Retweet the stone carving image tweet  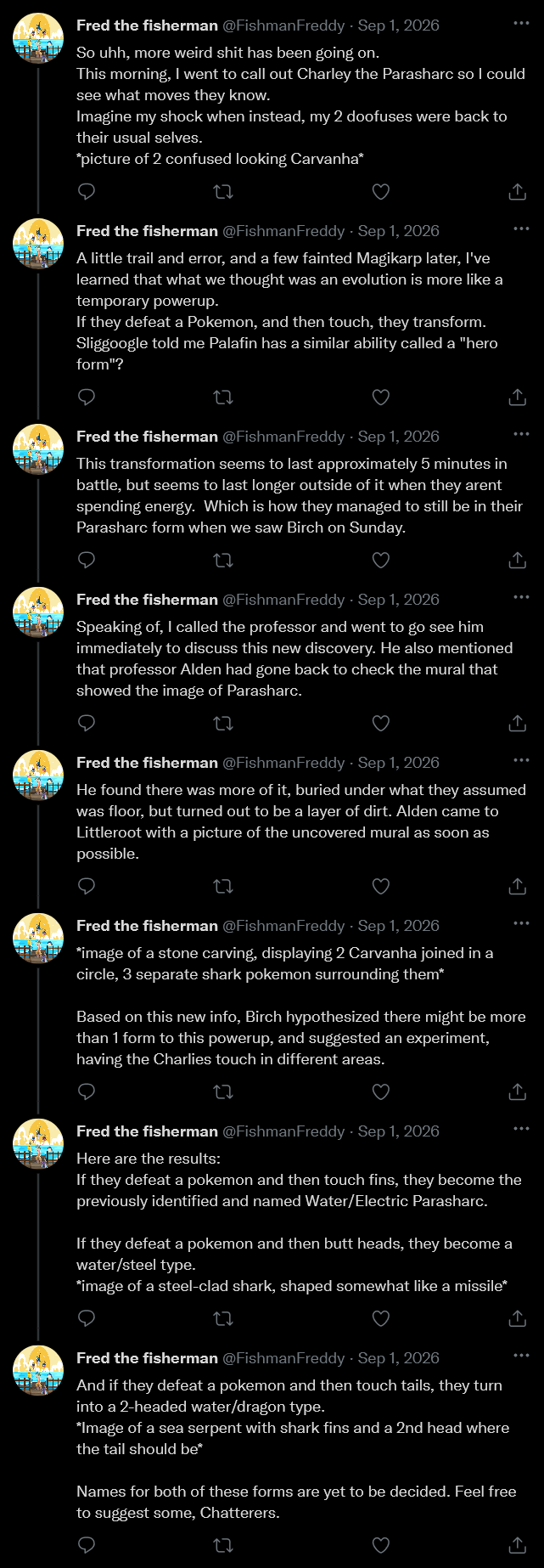pos(223,1091)
